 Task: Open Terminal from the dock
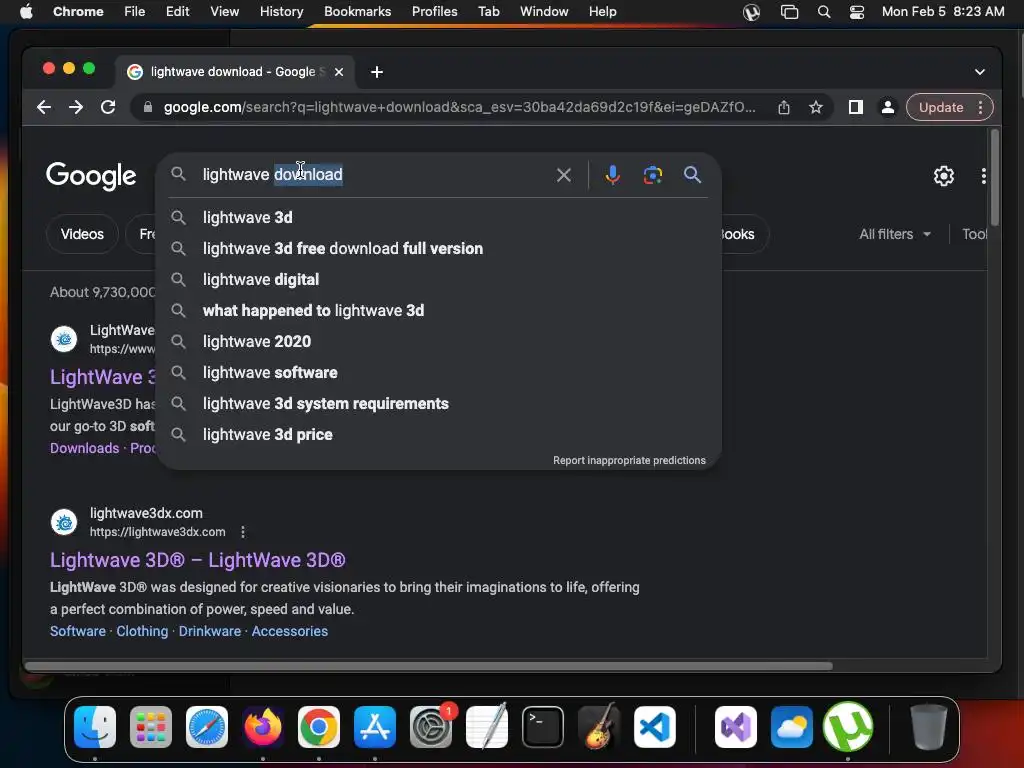tap(543, 727)
